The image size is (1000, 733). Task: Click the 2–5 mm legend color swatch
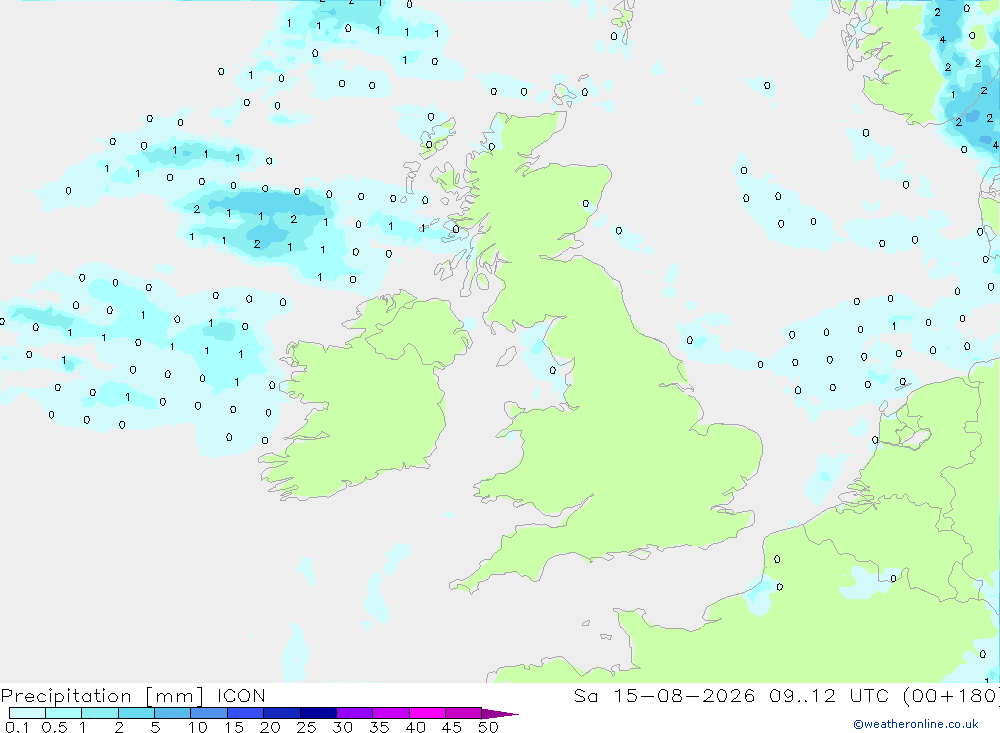pyautogui.click(x=136, y=713)
